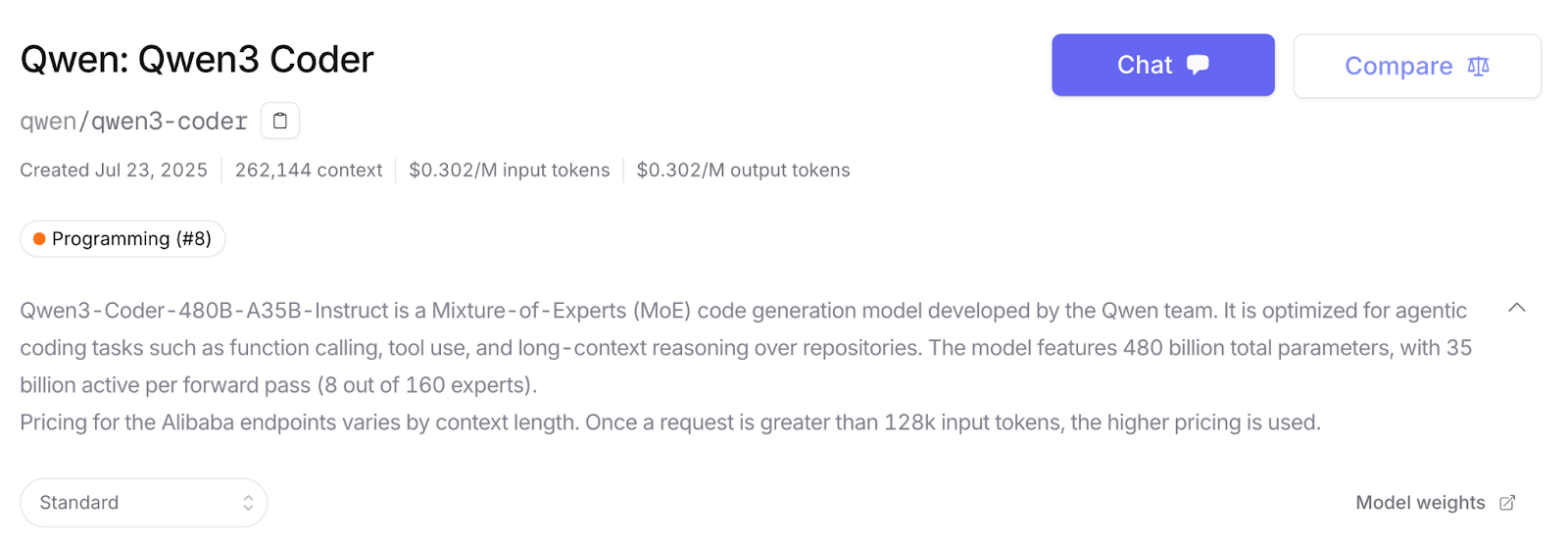Click the Qwen3-Coder-480B-A35B-Instruct description paragraph
1568x545 pixels.
[x=746, y=348]
